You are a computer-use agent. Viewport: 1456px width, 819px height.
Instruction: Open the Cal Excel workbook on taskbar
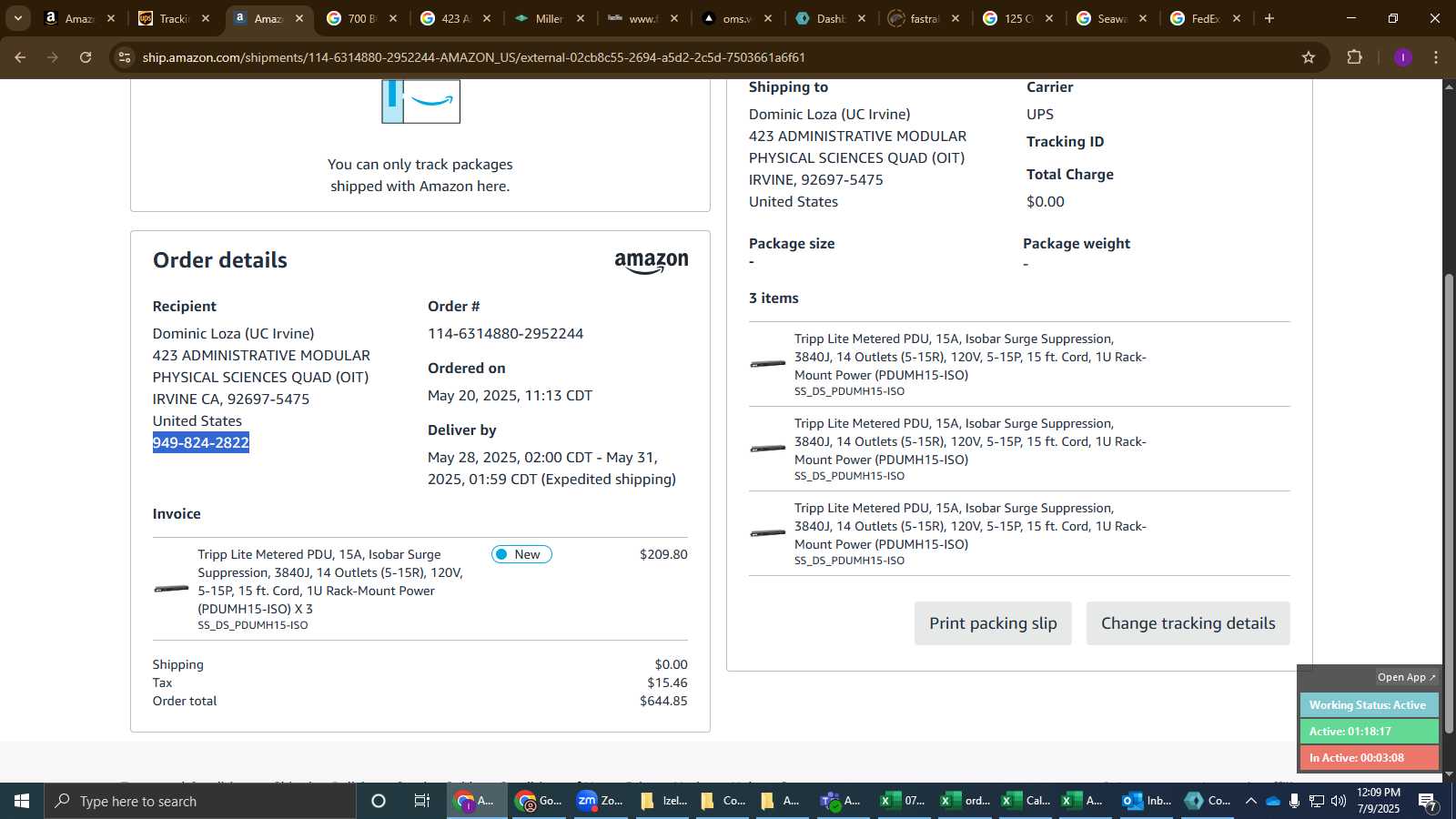tap(1026, 801)
